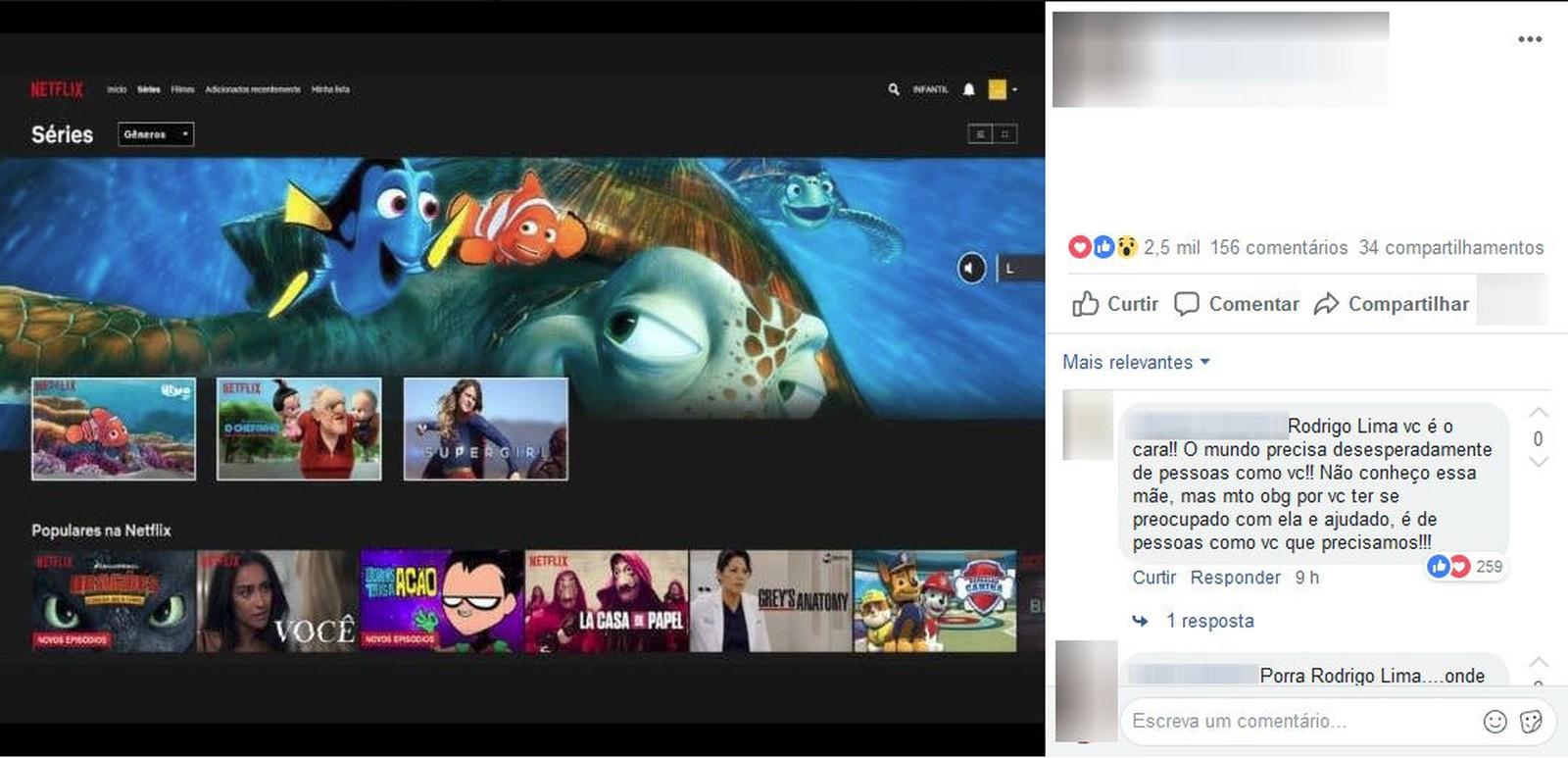The image size is (1568, 758).
Task: Upvote the first comment arrow
Action: click(x=1539, y=413)
